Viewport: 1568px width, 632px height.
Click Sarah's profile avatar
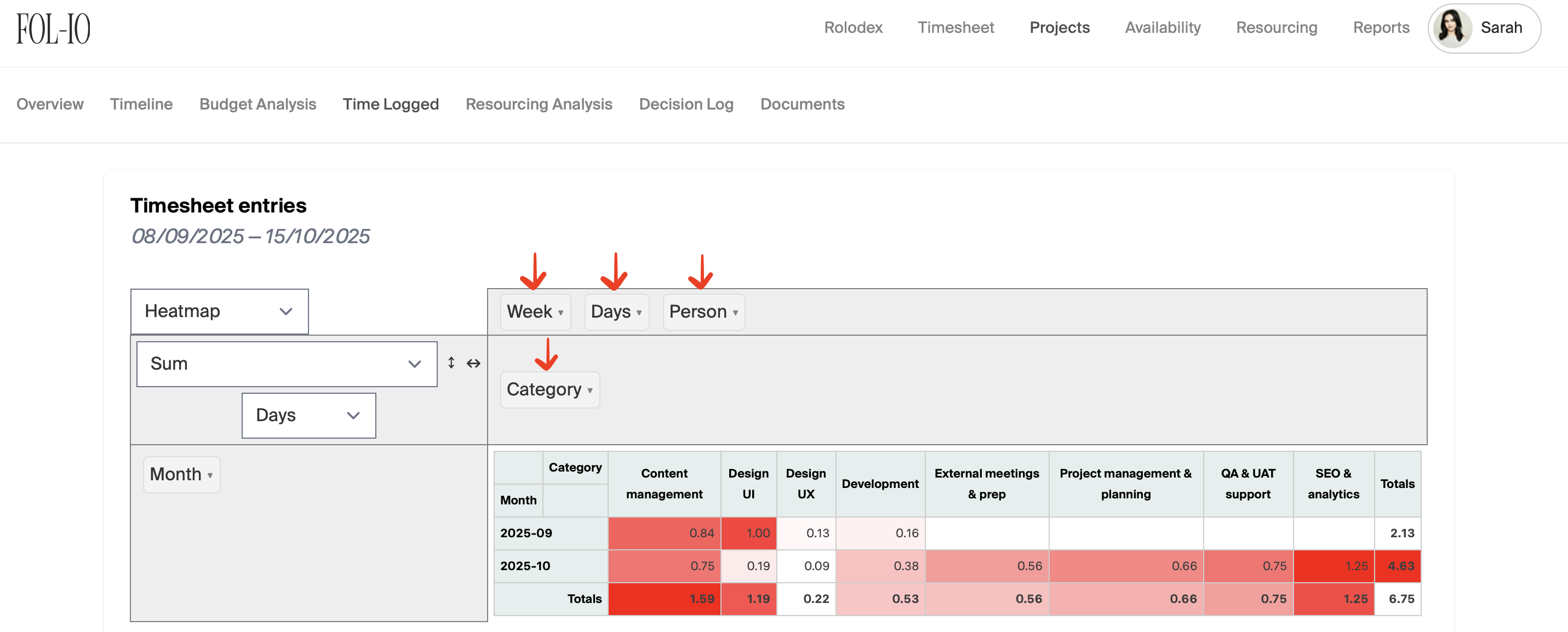point(1452,28)
